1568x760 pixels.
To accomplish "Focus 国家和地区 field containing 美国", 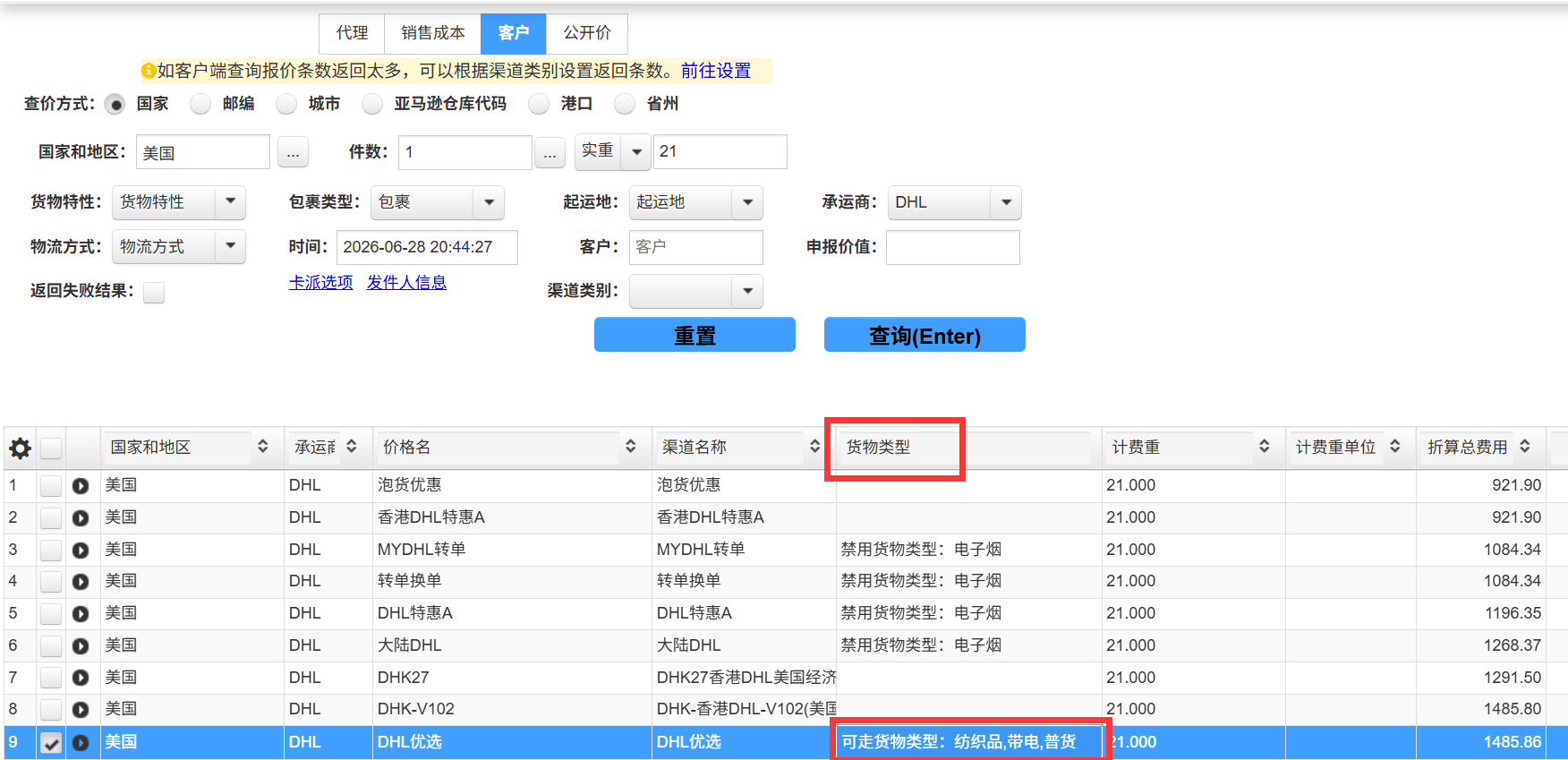I will pyautogui.click(x=203, y=152).
